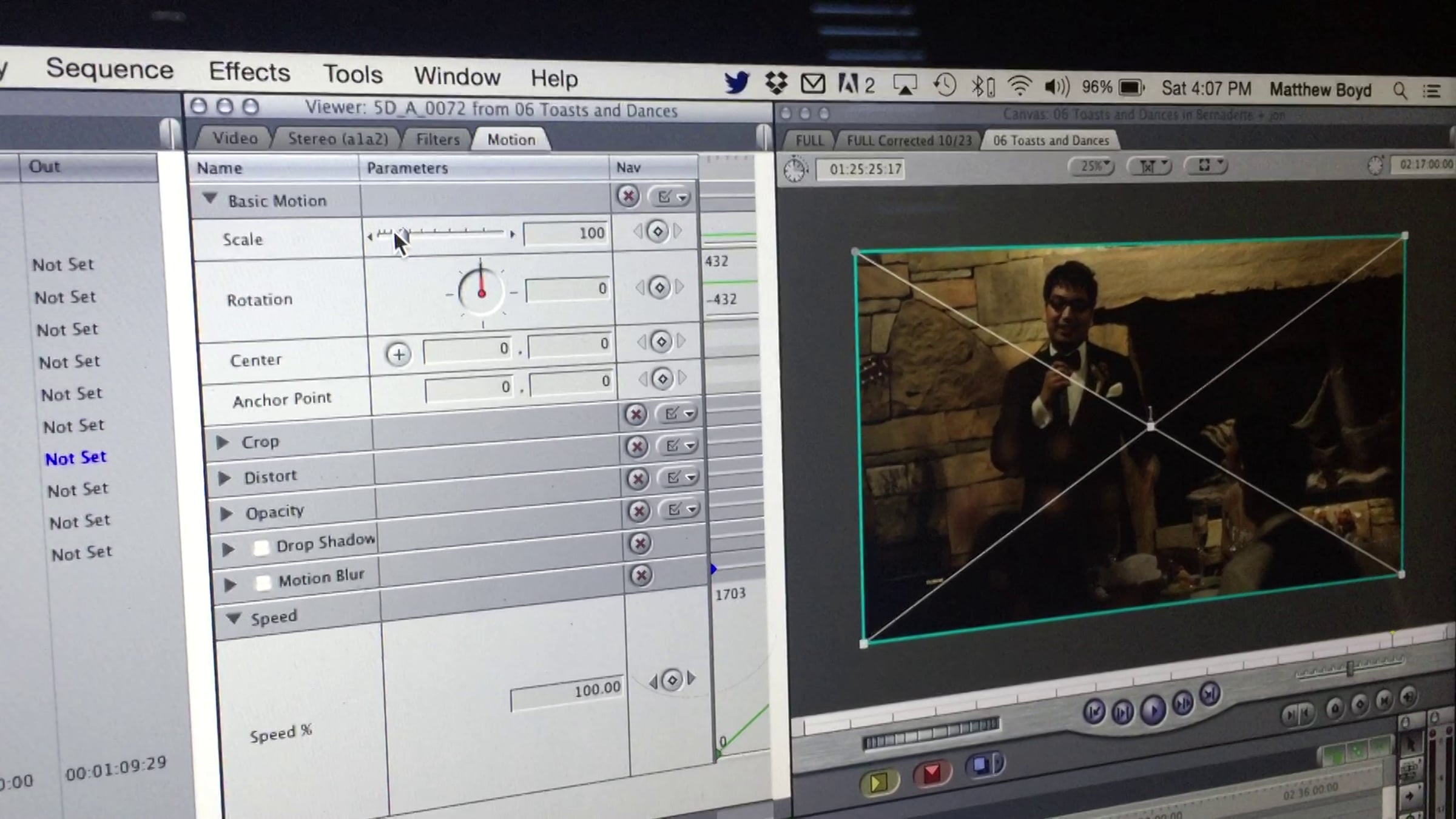The image size is (1456, 819).
Task: Switch to the Filters tab
Action: coord(437,140)
